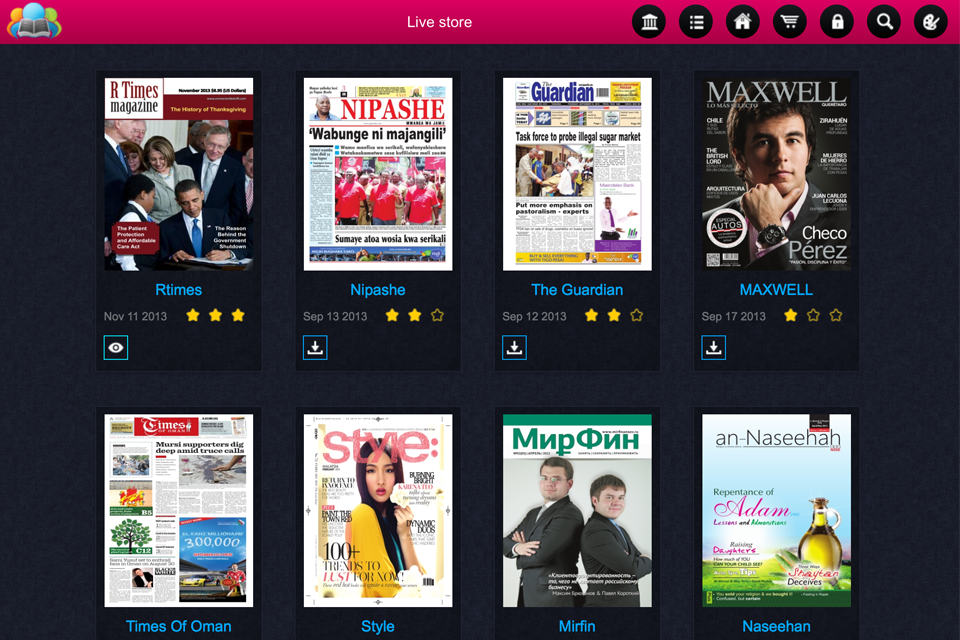The height and width of the screenshot is (640, 960).
Task: Click the Nov 11 2013 date
Action: (135, 317)
